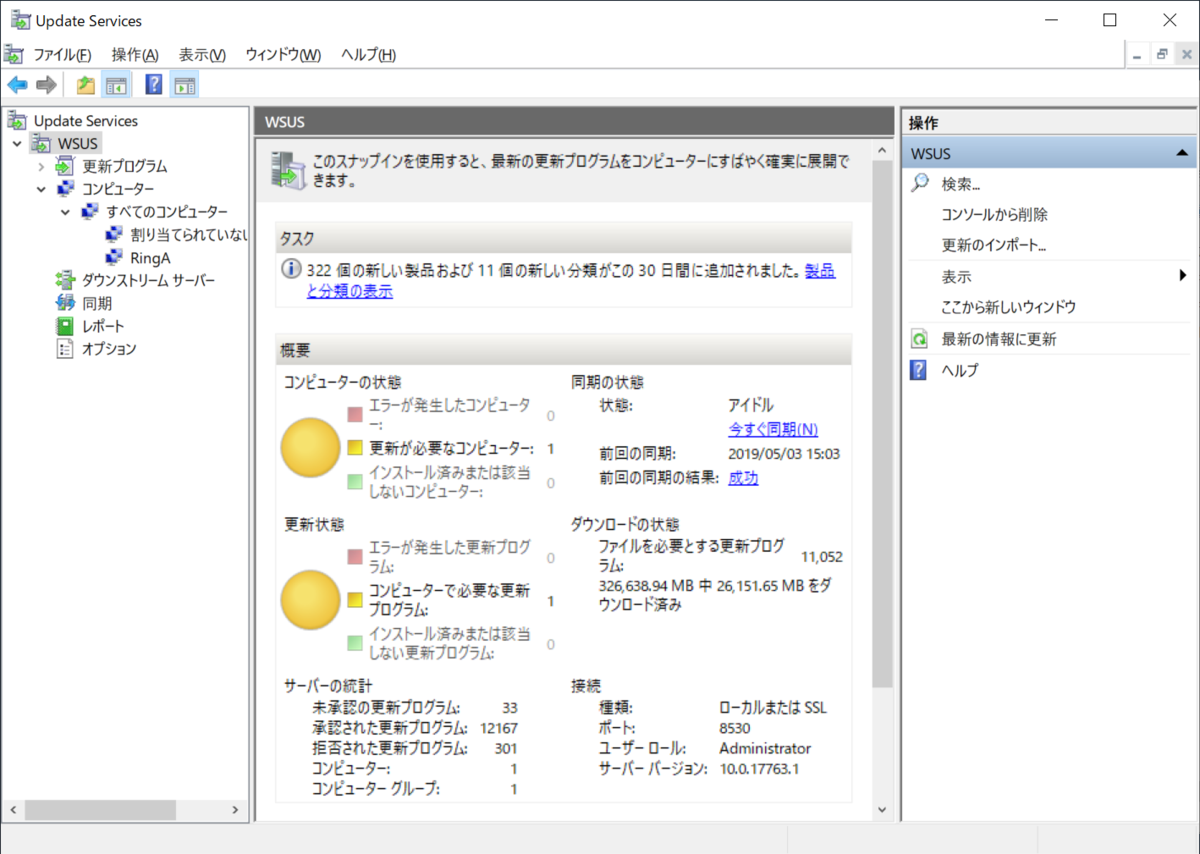Select the 同期 tree item
Image resolution: width=1200 pixels, height=854 pixels.
point(97,303)
